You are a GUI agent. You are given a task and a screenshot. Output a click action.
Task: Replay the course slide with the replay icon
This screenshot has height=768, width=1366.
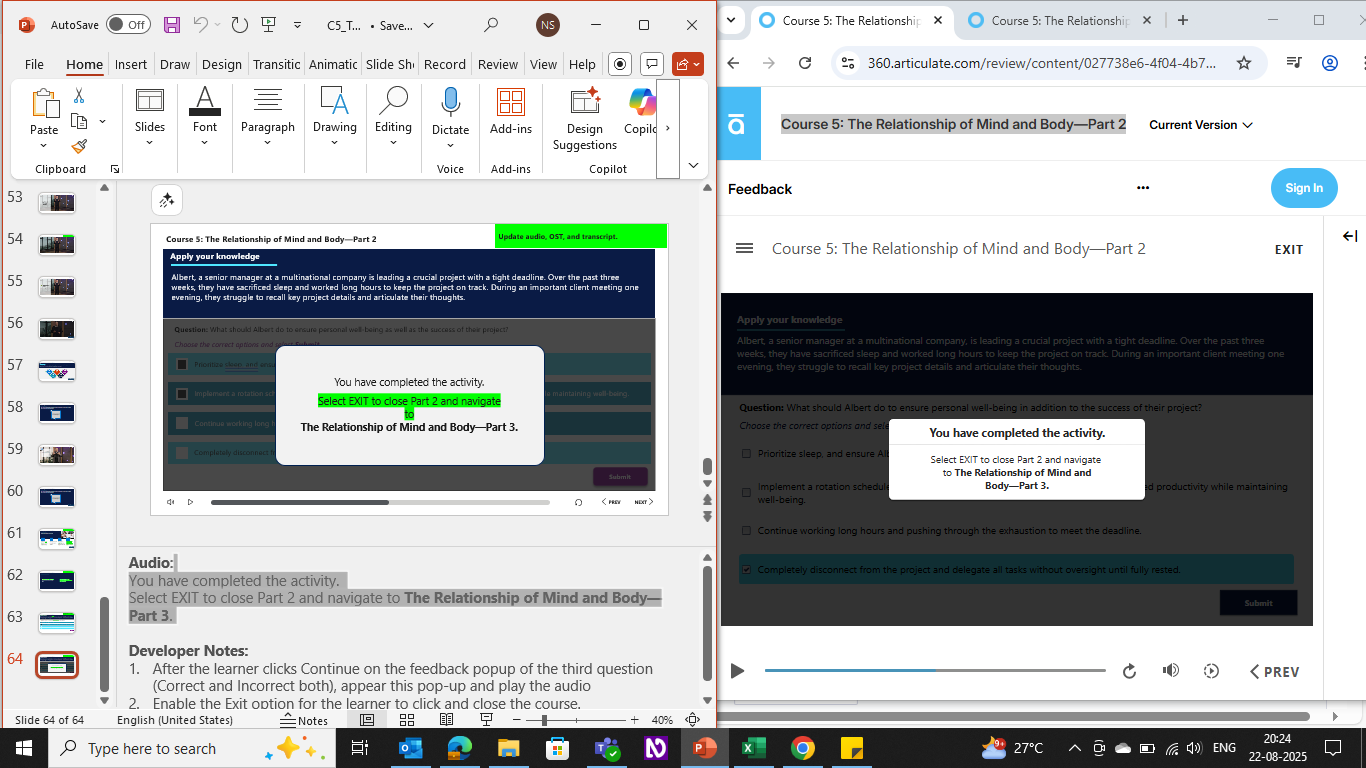pyautogui.click(x=1130, y=671)
